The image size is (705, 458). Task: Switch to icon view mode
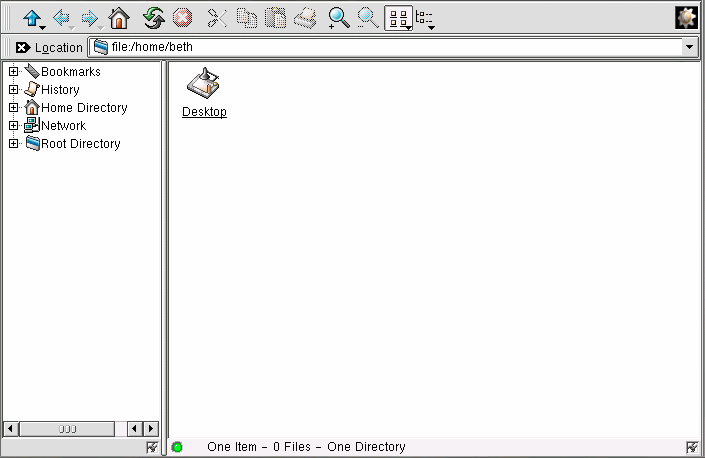397,17
